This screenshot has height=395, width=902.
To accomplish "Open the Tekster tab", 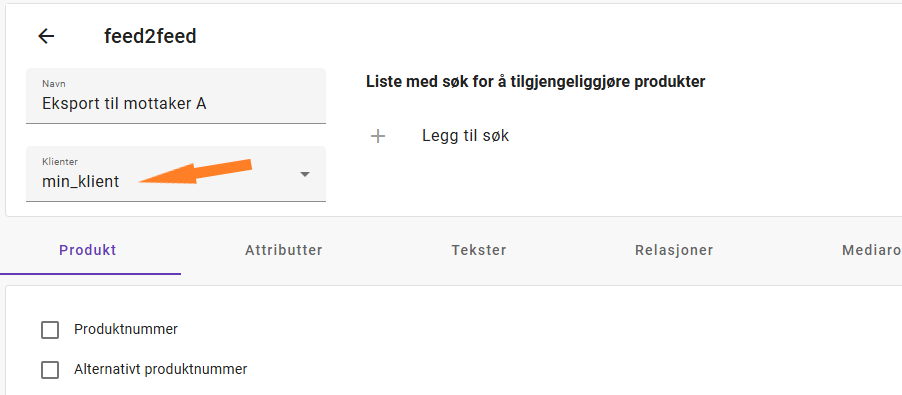I will pyautogui.click(x=479, y=251).
